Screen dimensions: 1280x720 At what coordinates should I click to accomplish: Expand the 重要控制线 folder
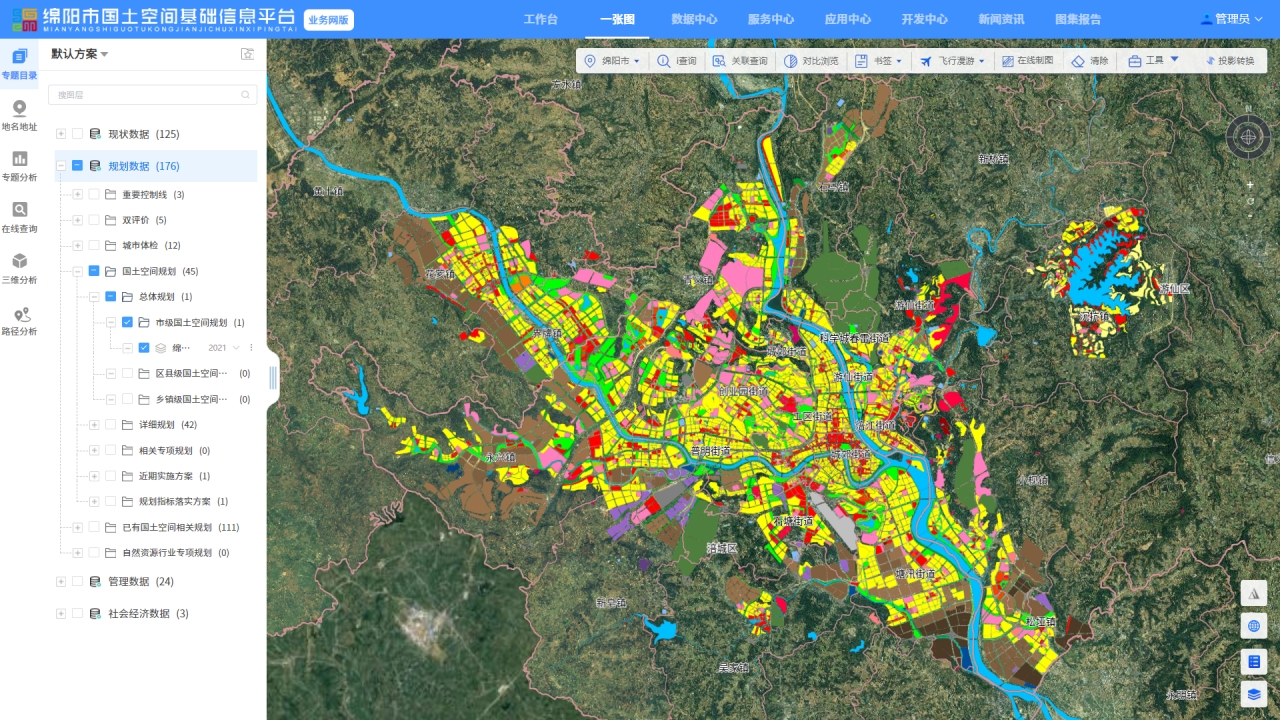pyautogui.click(x=77, y=194)
